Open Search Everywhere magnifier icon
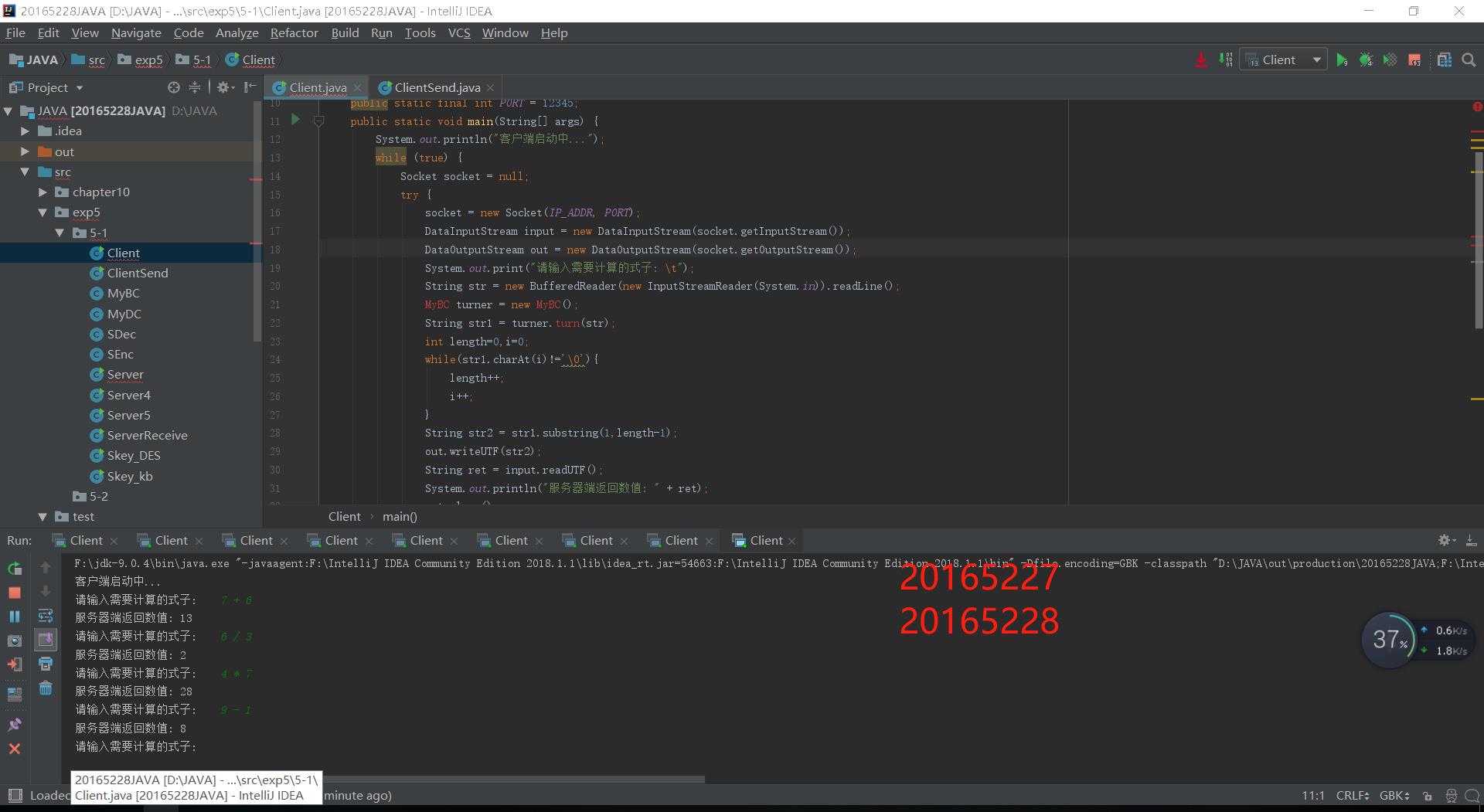The height and width of the screenshot is (812, 1484). click(1469, 60)
